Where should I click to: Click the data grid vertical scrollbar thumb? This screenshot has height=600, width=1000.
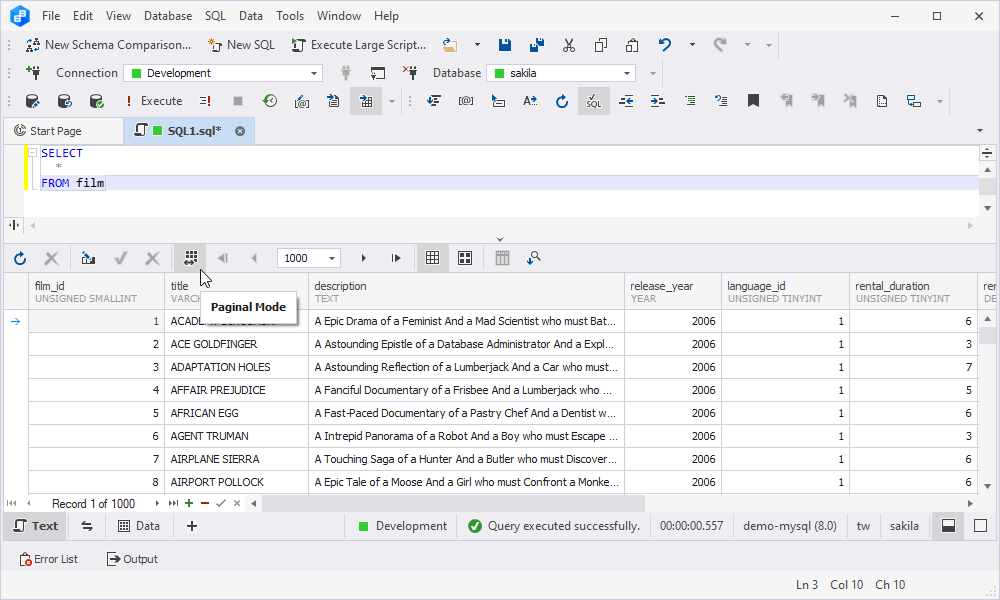pyautogui.click(x=988, y=335)
